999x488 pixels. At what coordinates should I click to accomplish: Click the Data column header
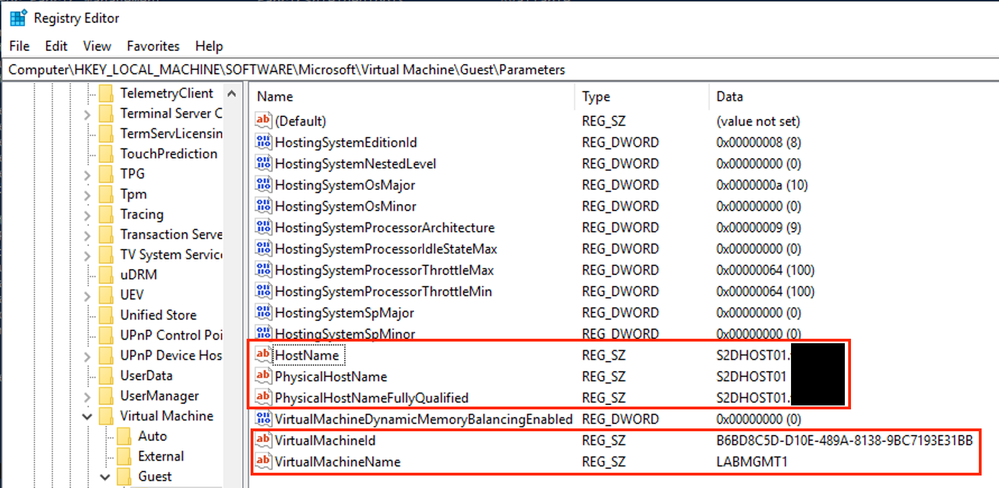[729, 97]
